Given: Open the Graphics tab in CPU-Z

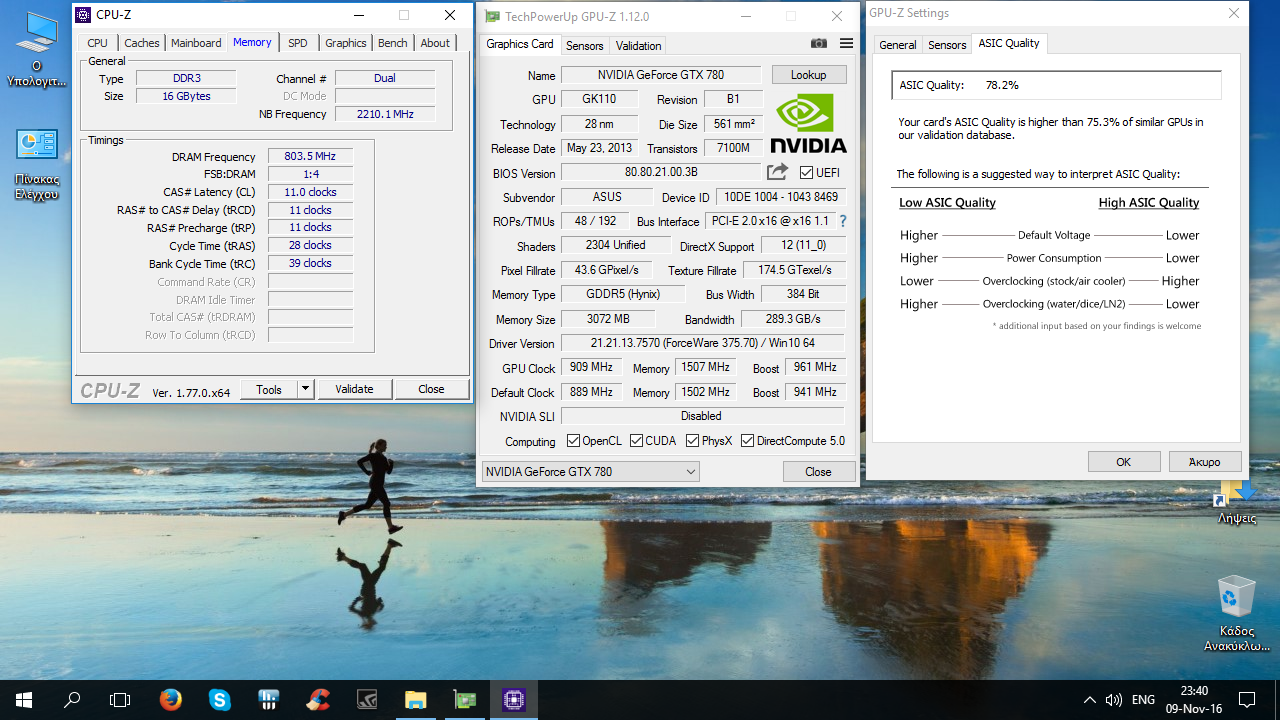Looking at the screenshot, I should point(345,43).
